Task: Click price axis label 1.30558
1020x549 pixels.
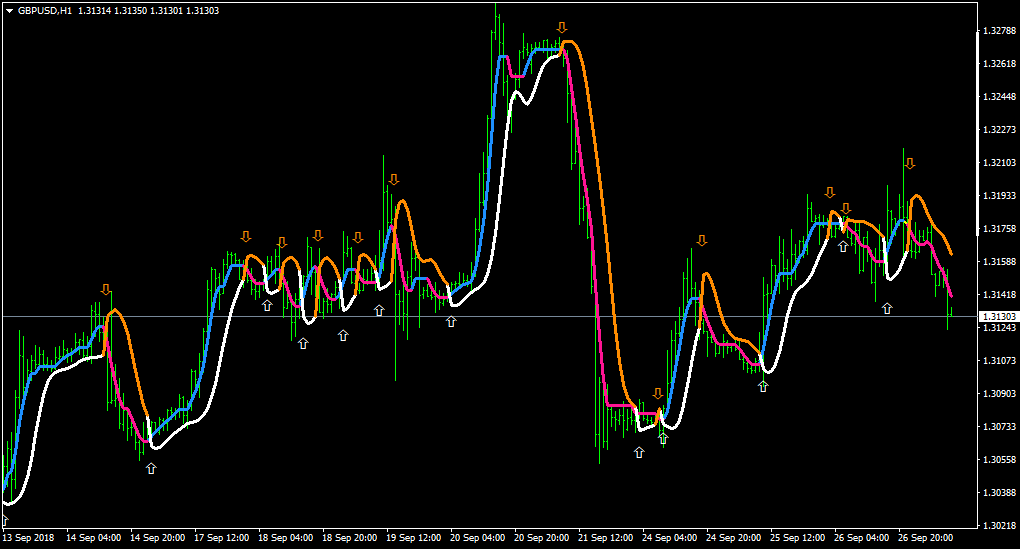Action: (x=1000, y=459)
